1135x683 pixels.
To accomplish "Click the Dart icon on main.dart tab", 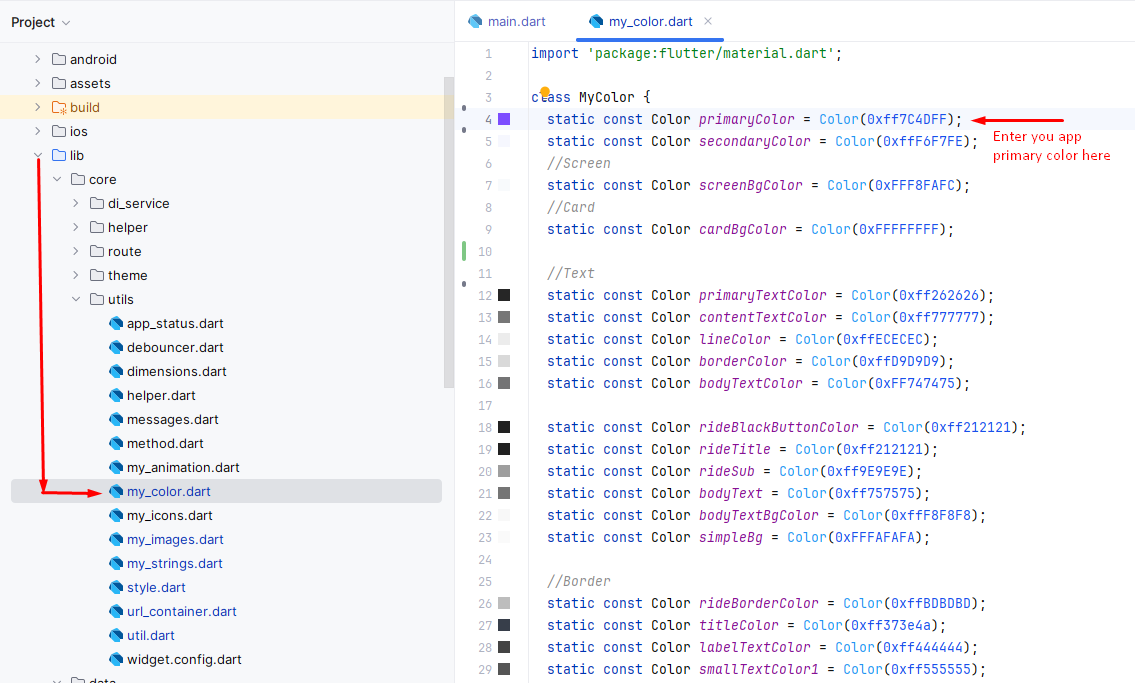I will coord(475,21).
